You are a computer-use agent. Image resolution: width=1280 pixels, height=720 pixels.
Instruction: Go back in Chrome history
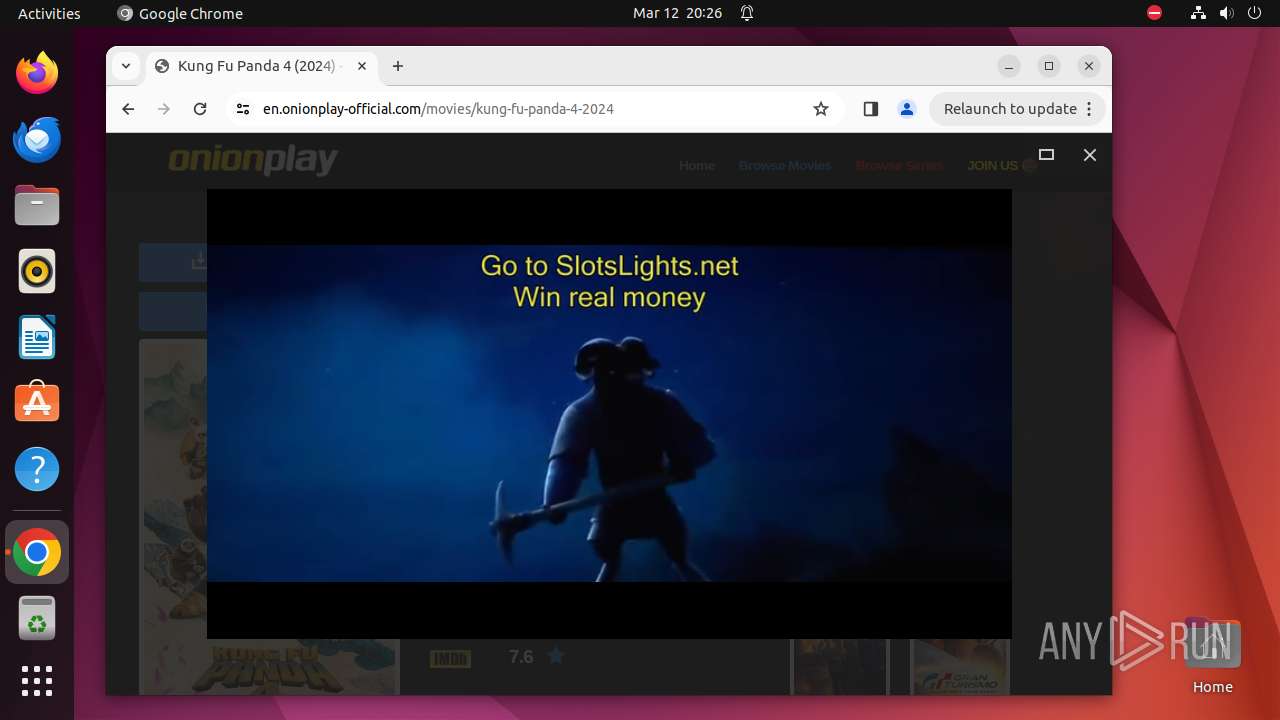pos(128,109)
